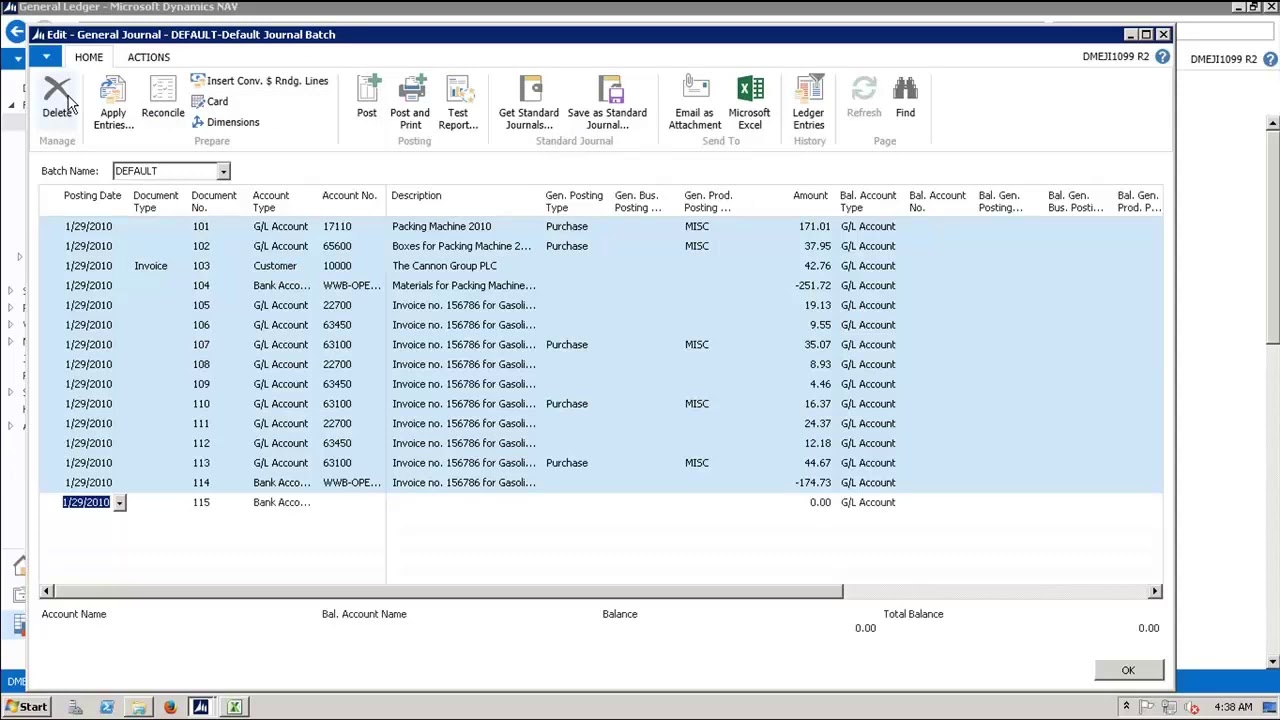Switch to the HOME tab

pos(88,57)
